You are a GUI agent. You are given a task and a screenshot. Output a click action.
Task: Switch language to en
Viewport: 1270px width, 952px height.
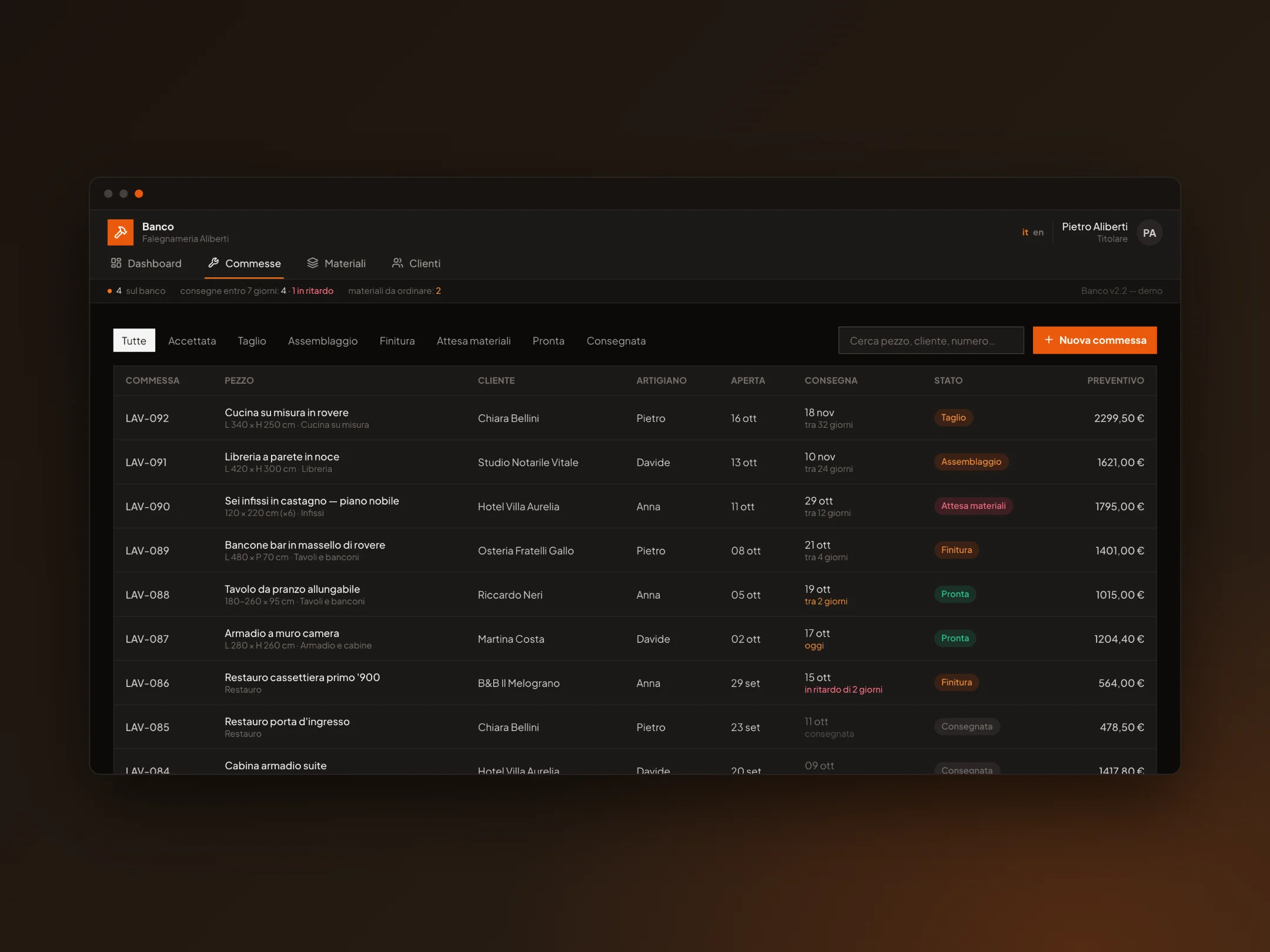1038,232
